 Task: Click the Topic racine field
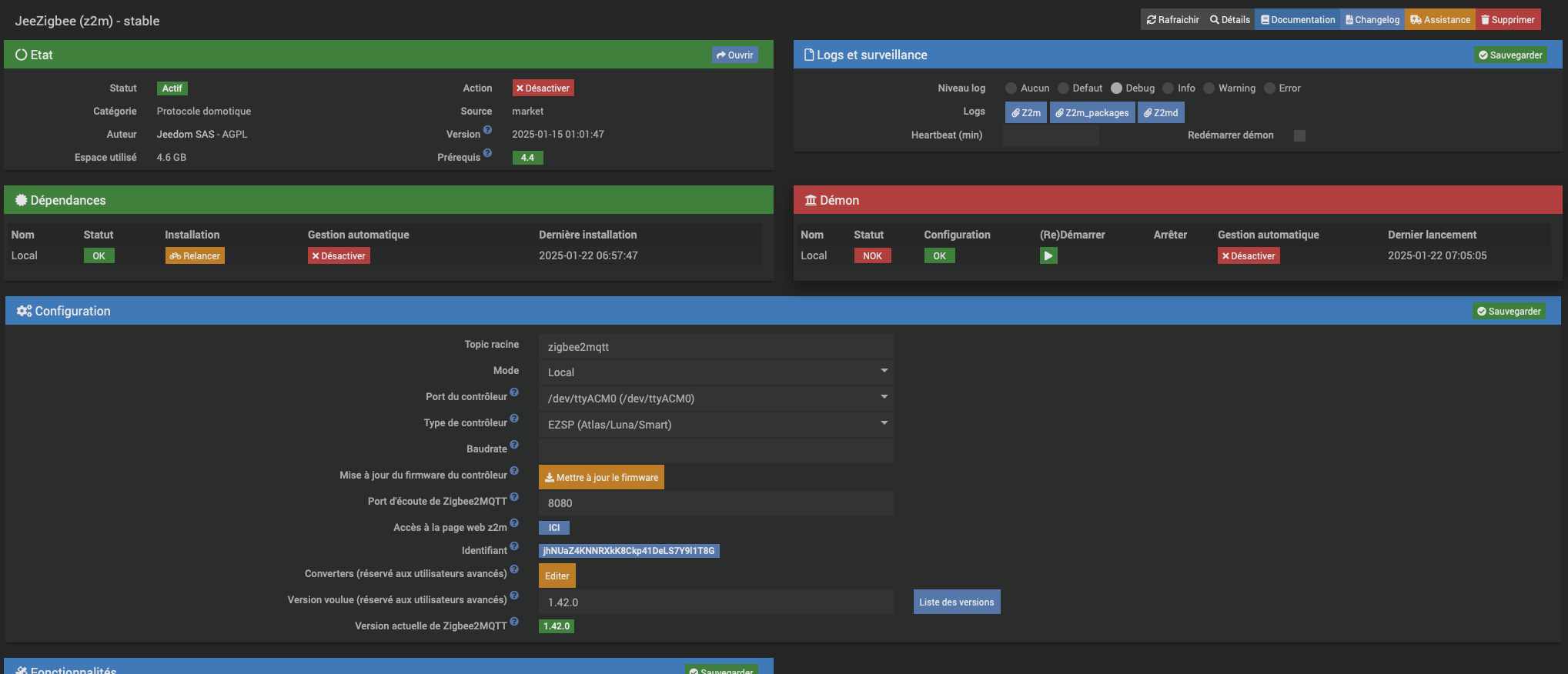pos(716,347)
